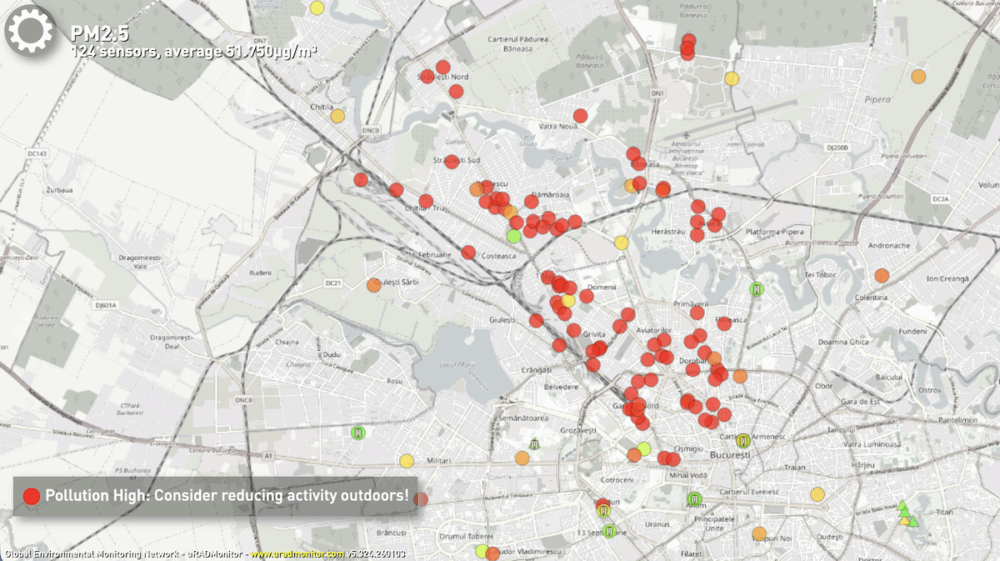Select the yellow sensor marker near Chitila
Viewport: 1000px width, 561px height.
pyautogui.click(x=338, y=115)
